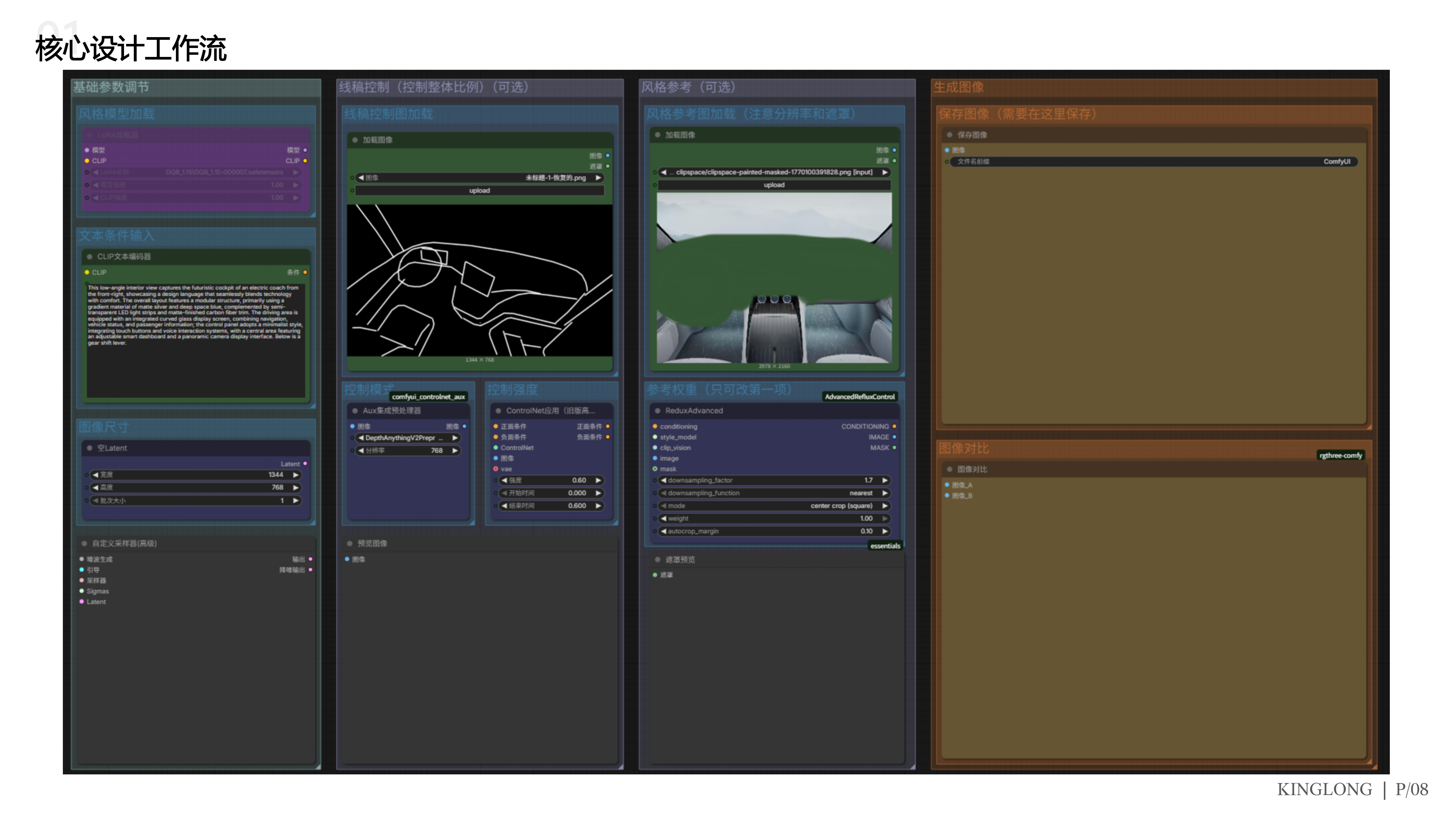Collapse the 图像对比 node dot

click(950, 470)
